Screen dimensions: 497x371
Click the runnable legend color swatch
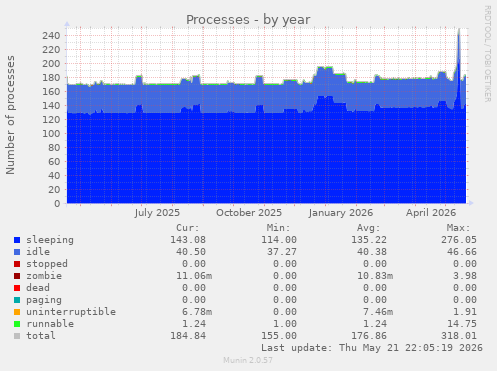pyautogui.click(x=17, y=324)
